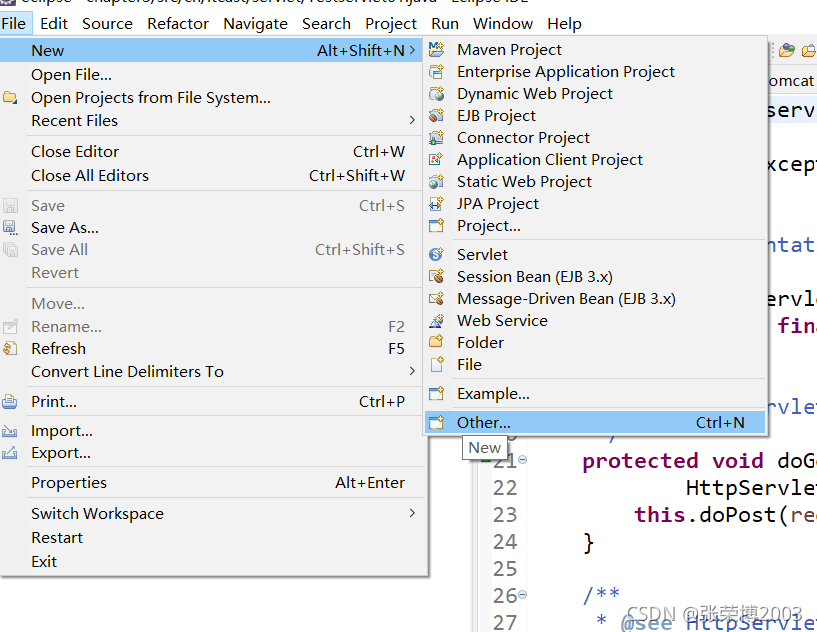Select Close All Editors entry

(x=211, y=176)
